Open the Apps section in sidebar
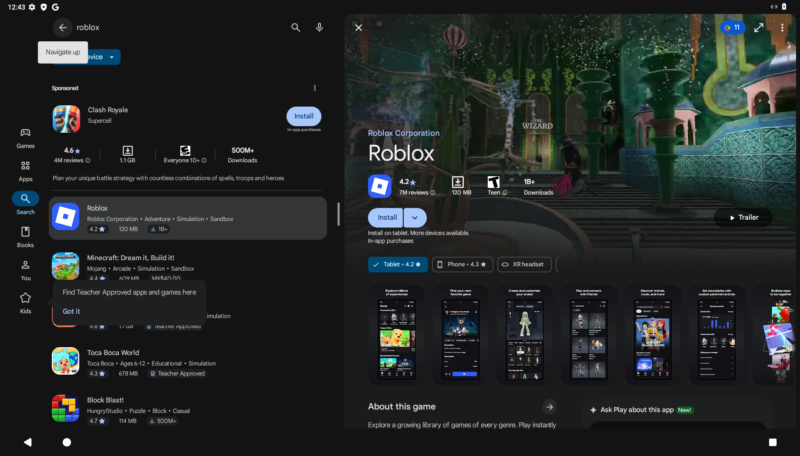The height and width of the screenshot is (456, 800). (x=26, y=171)
